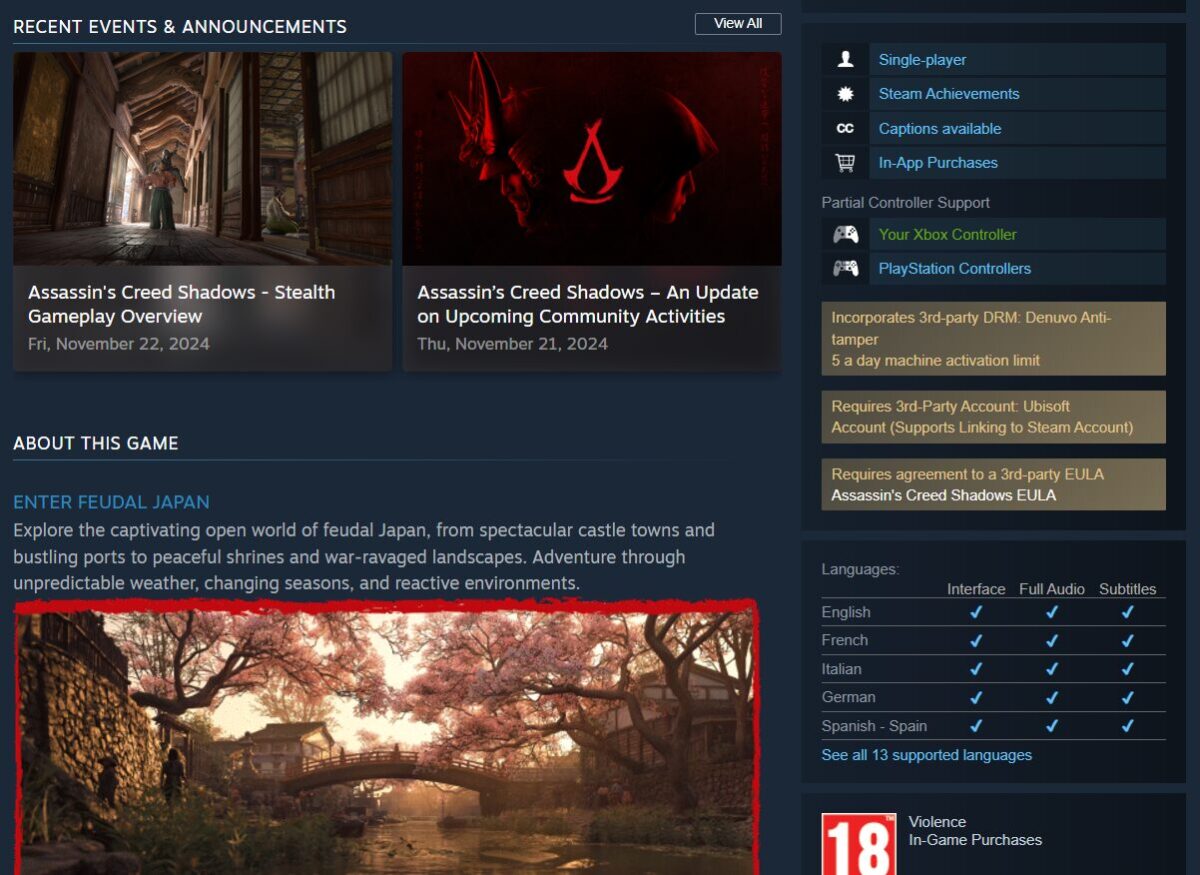Image resolution: width=1200 pixels, height=875 pixels.
Task: Click the In-App Purchases cart icon
Action: pos(845,163)
